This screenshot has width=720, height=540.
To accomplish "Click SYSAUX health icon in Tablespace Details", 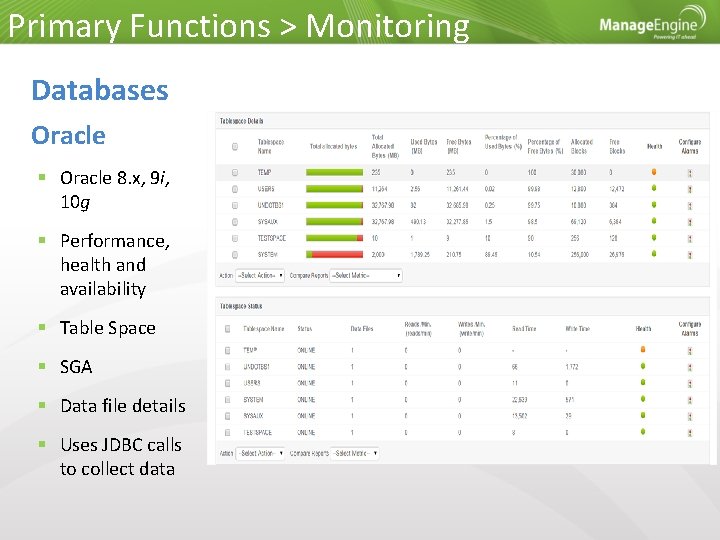I will point(654,221).
